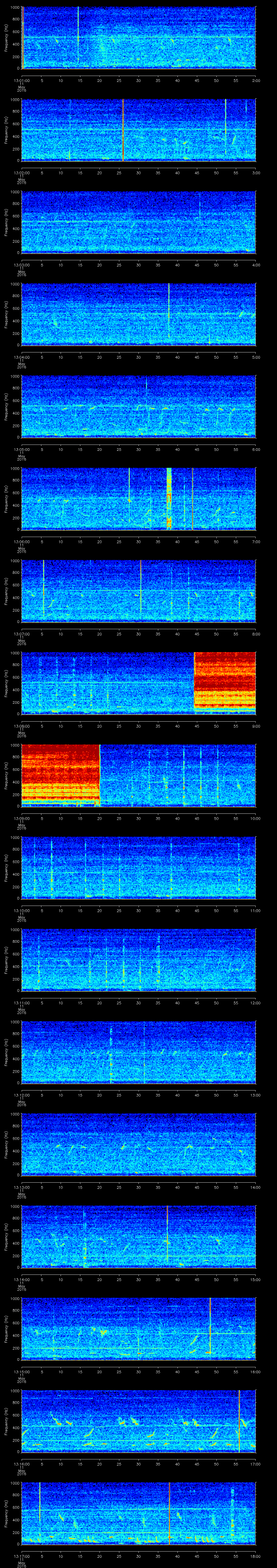Click the red vertical spike in the 13:02:00 panel
Image resolution: width=277 pixels, height=1568 pixels.
[x=123, y=130]
